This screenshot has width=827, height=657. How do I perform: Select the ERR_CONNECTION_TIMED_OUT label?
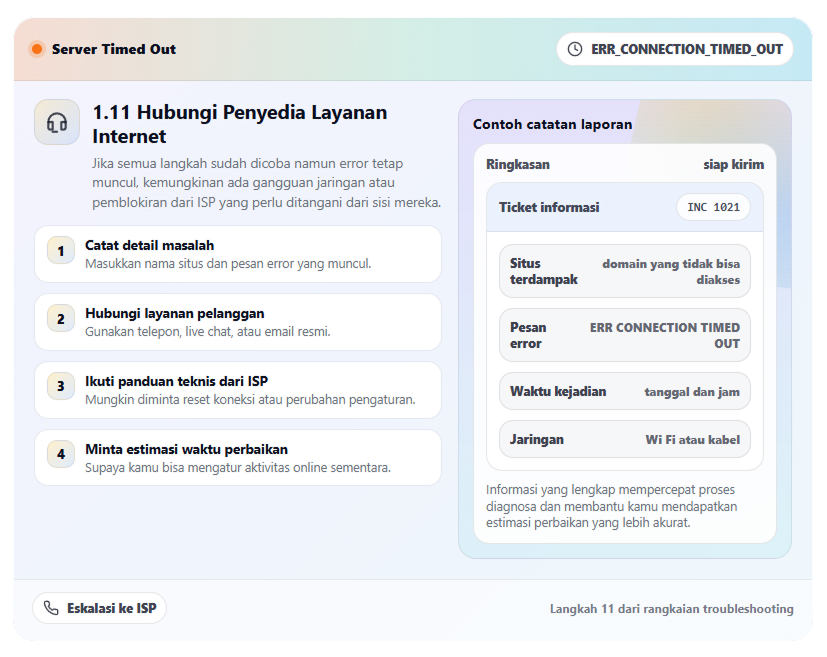coord(685,48)
